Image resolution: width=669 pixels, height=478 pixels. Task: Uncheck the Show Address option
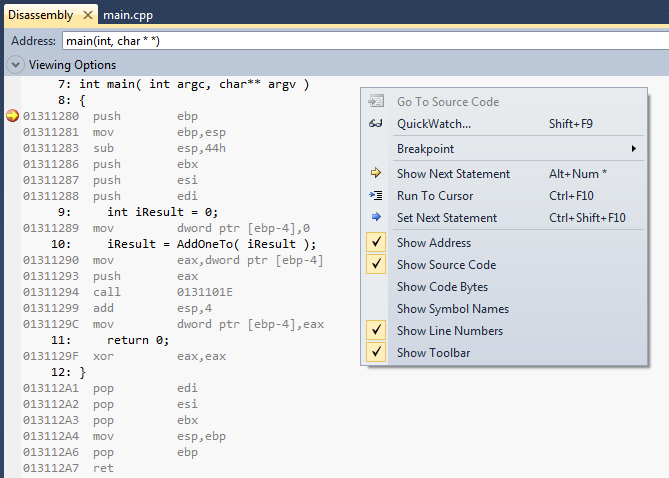pos(433,243)
